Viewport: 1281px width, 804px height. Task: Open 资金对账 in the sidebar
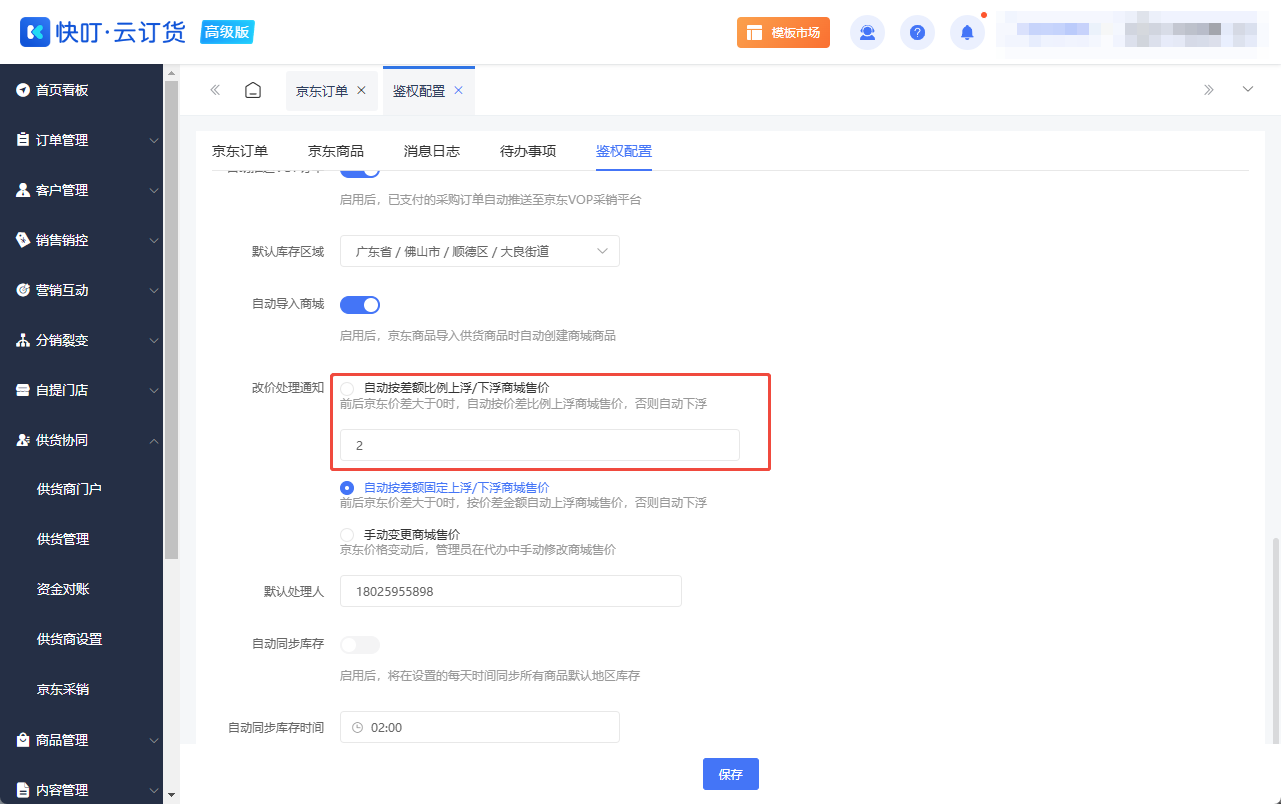tap(63, 589)
